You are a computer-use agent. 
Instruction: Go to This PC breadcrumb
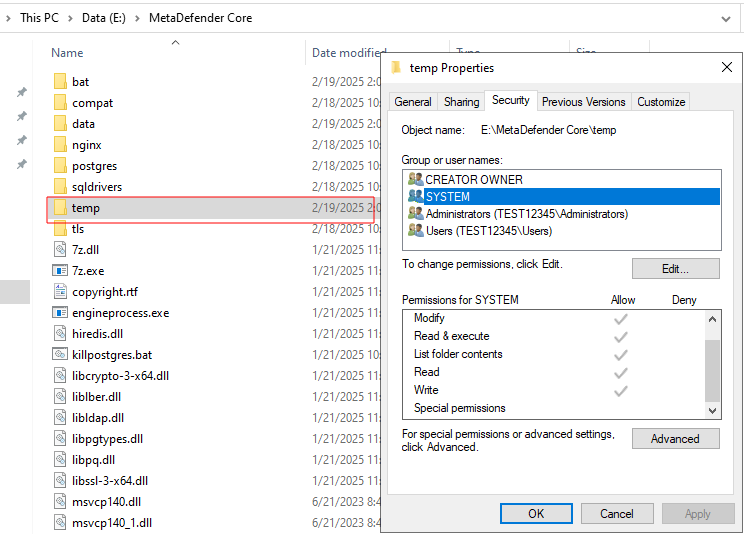point(39,18)
